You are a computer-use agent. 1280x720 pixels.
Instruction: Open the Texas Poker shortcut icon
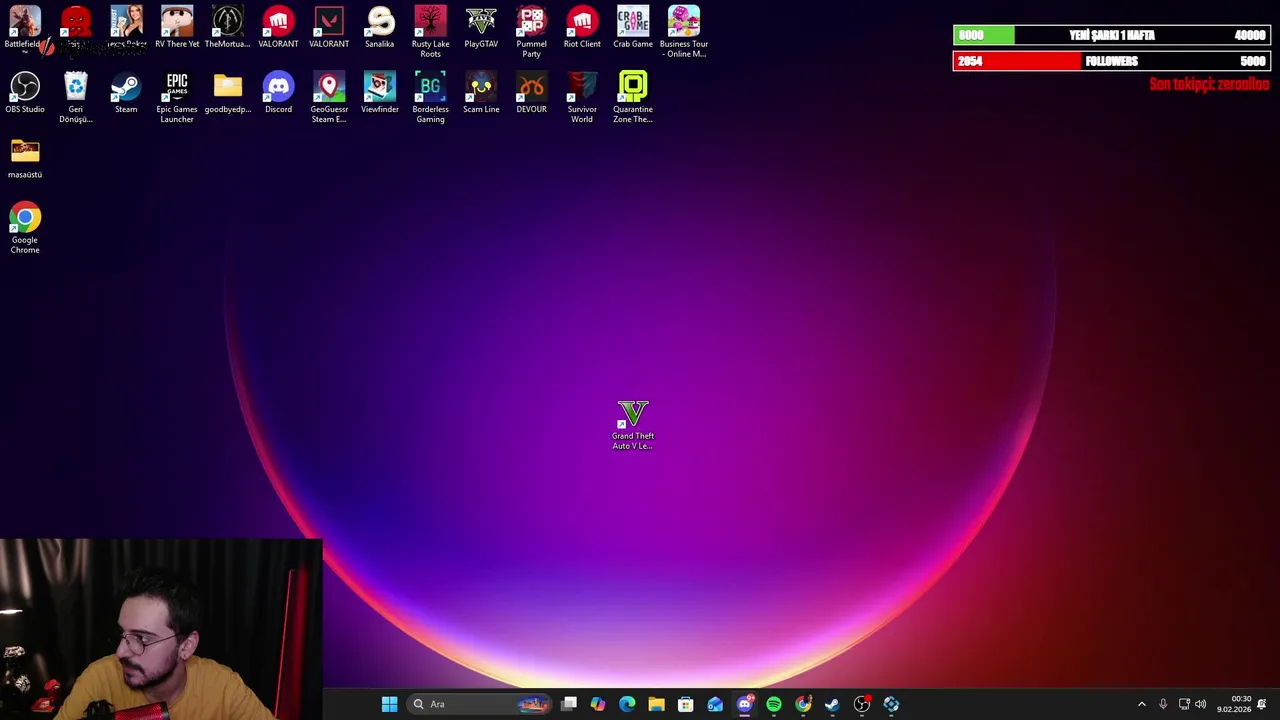click(x=126, y=28)
